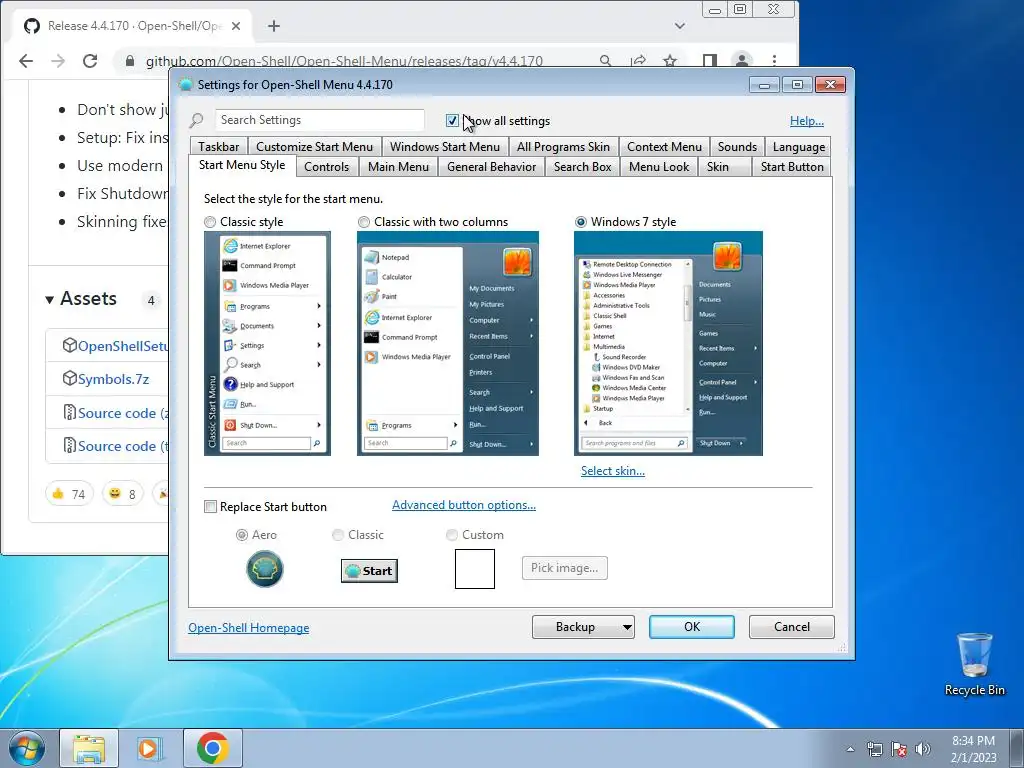
Task: Open the Backup dropdown button
Action: (x=583, y=627)
